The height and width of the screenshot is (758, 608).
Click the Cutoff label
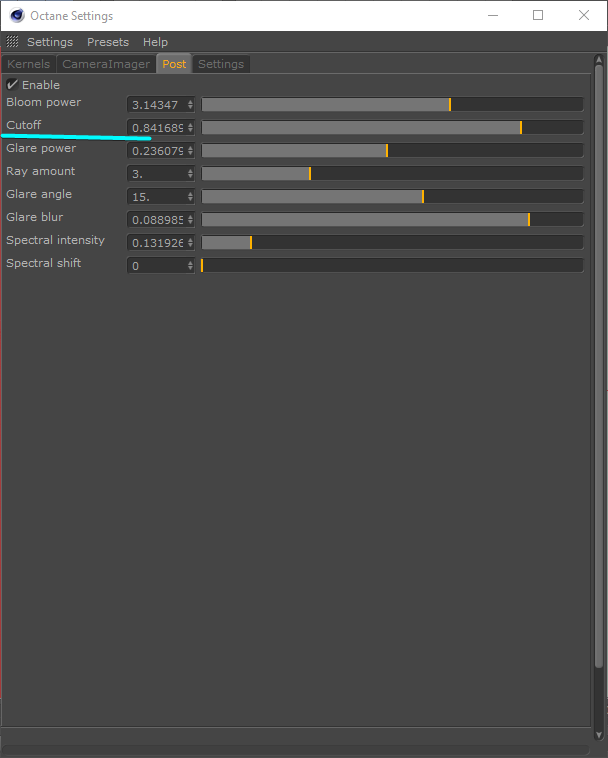(x=24, y=125)
